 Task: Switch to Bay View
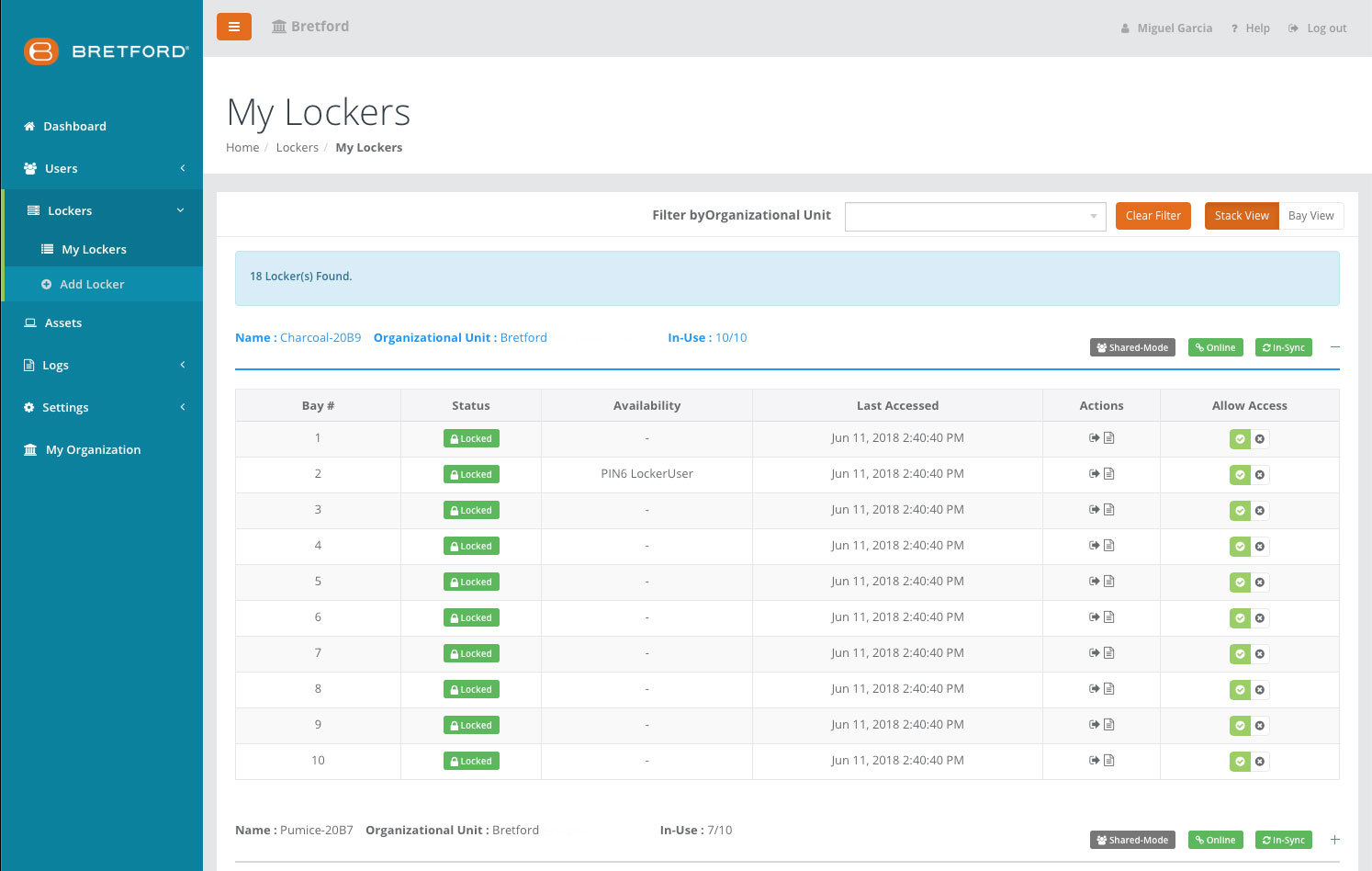tap(1311, 215)
